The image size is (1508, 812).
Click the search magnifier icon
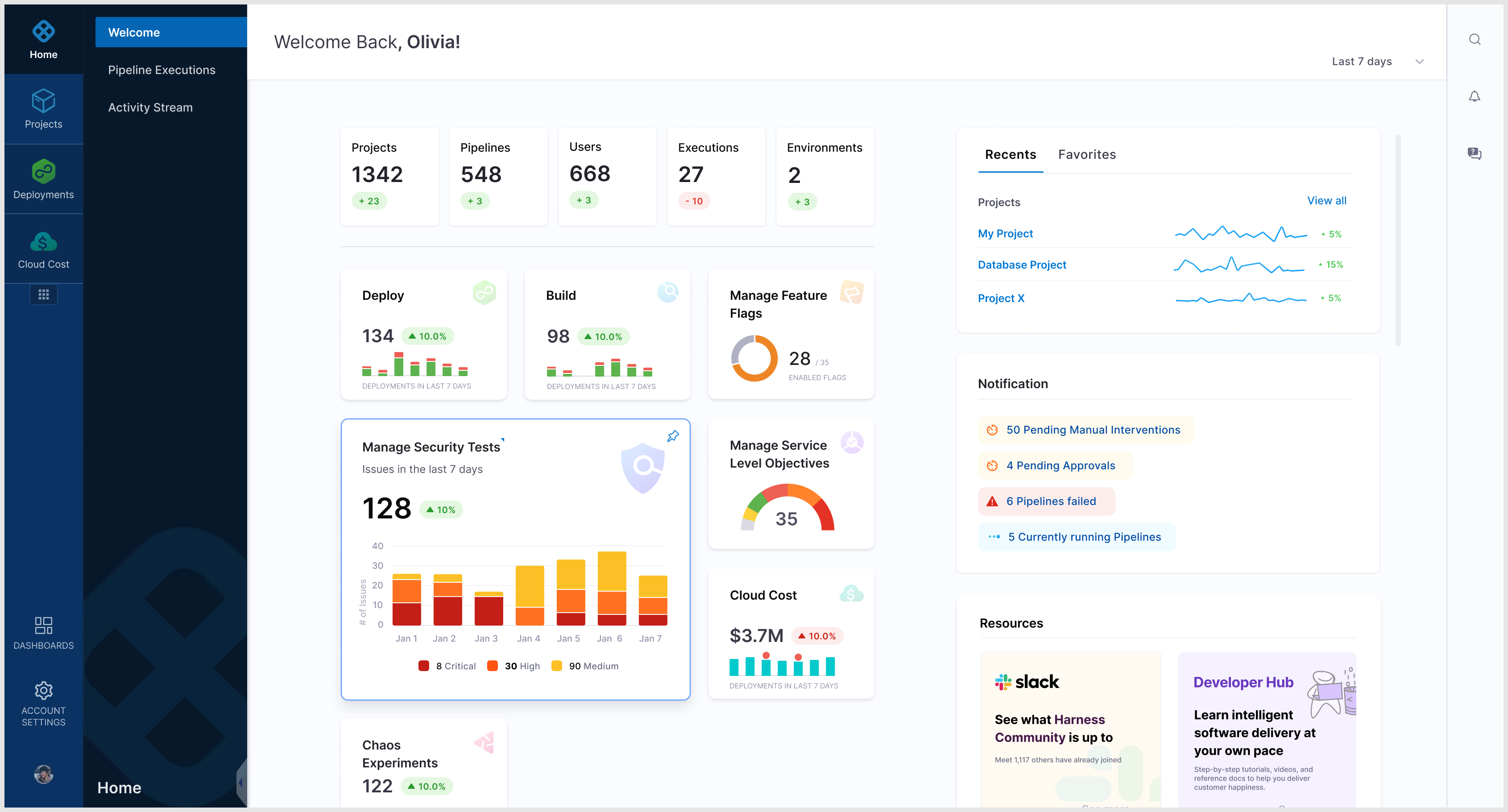(1474, 39)
